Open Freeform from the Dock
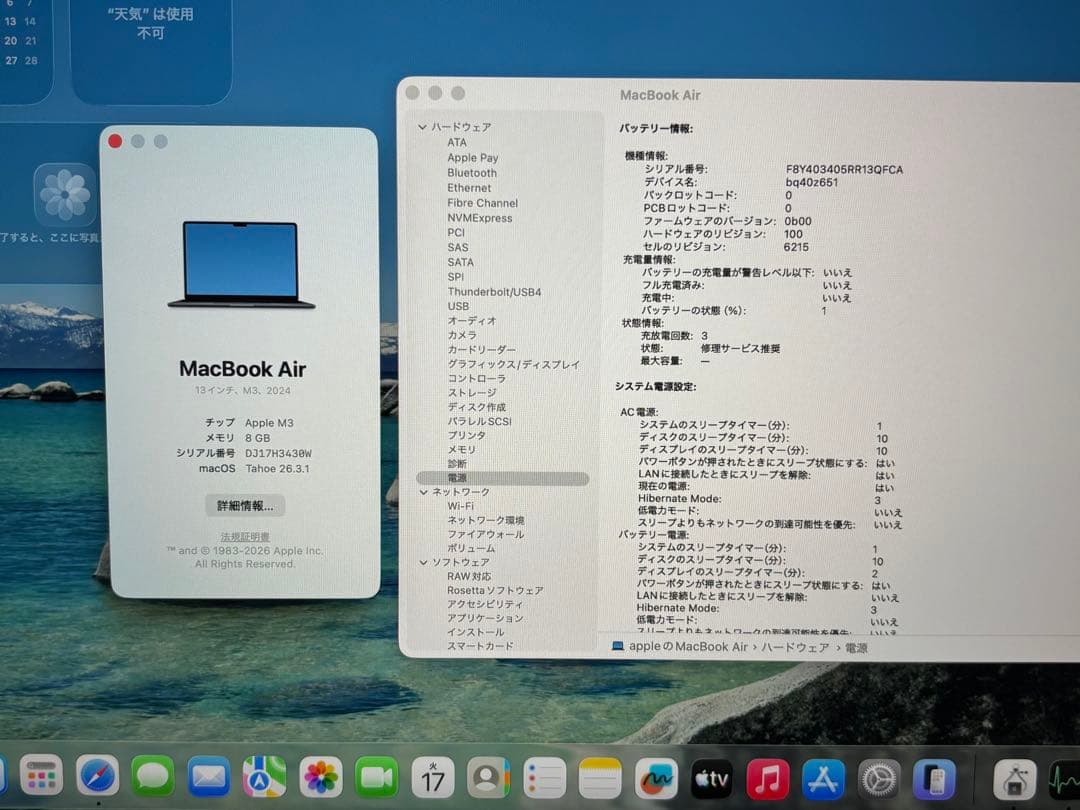The height and width of the screenshot is (810, 1080). click(x=656, y=778)
